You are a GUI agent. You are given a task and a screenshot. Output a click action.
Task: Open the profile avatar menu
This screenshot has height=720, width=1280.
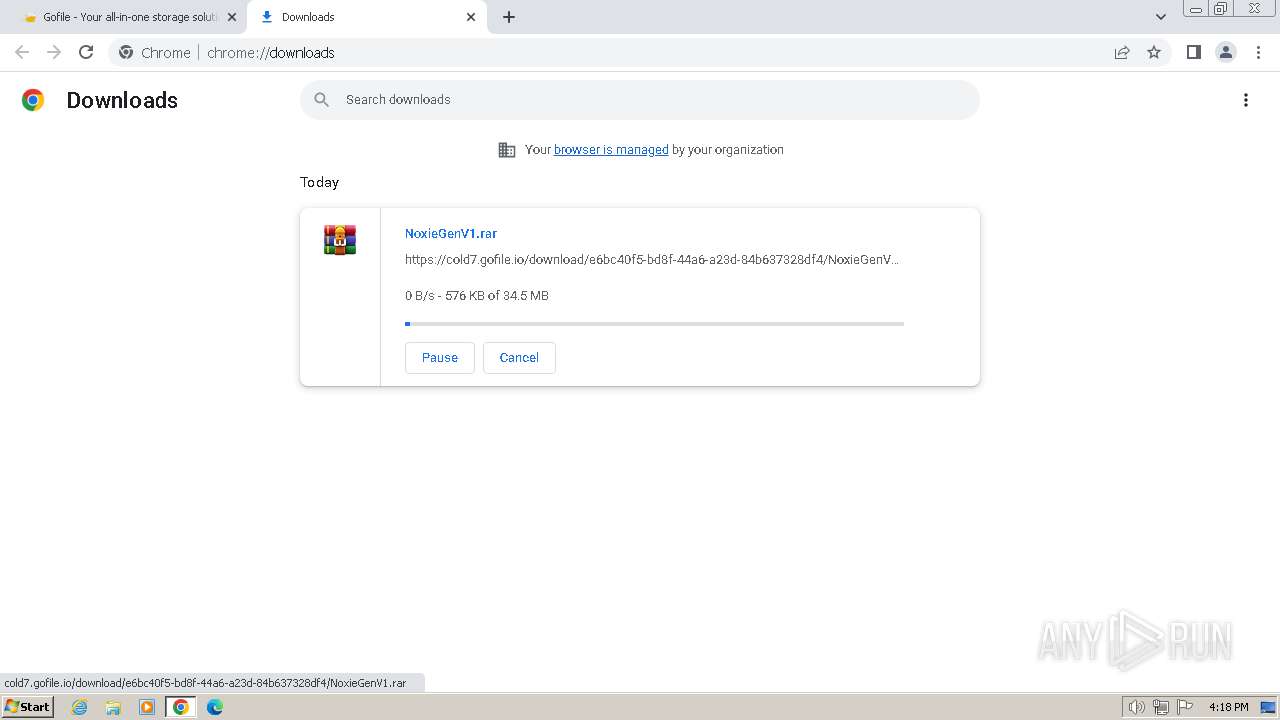point(1226,52)
